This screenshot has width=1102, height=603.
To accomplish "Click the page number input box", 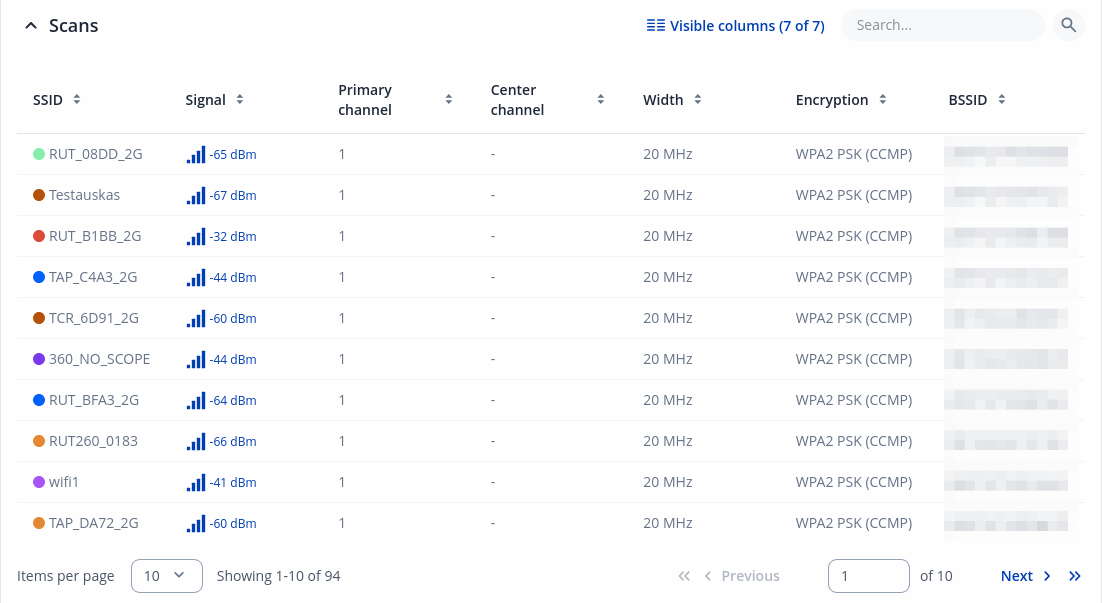I will 868,576.
